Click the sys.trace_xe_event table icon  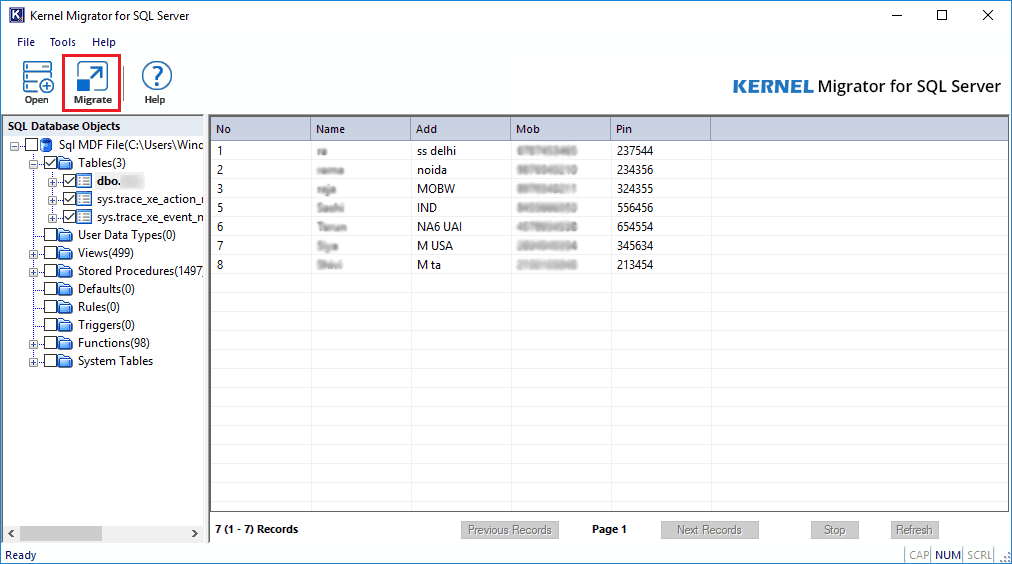point(84,217)
